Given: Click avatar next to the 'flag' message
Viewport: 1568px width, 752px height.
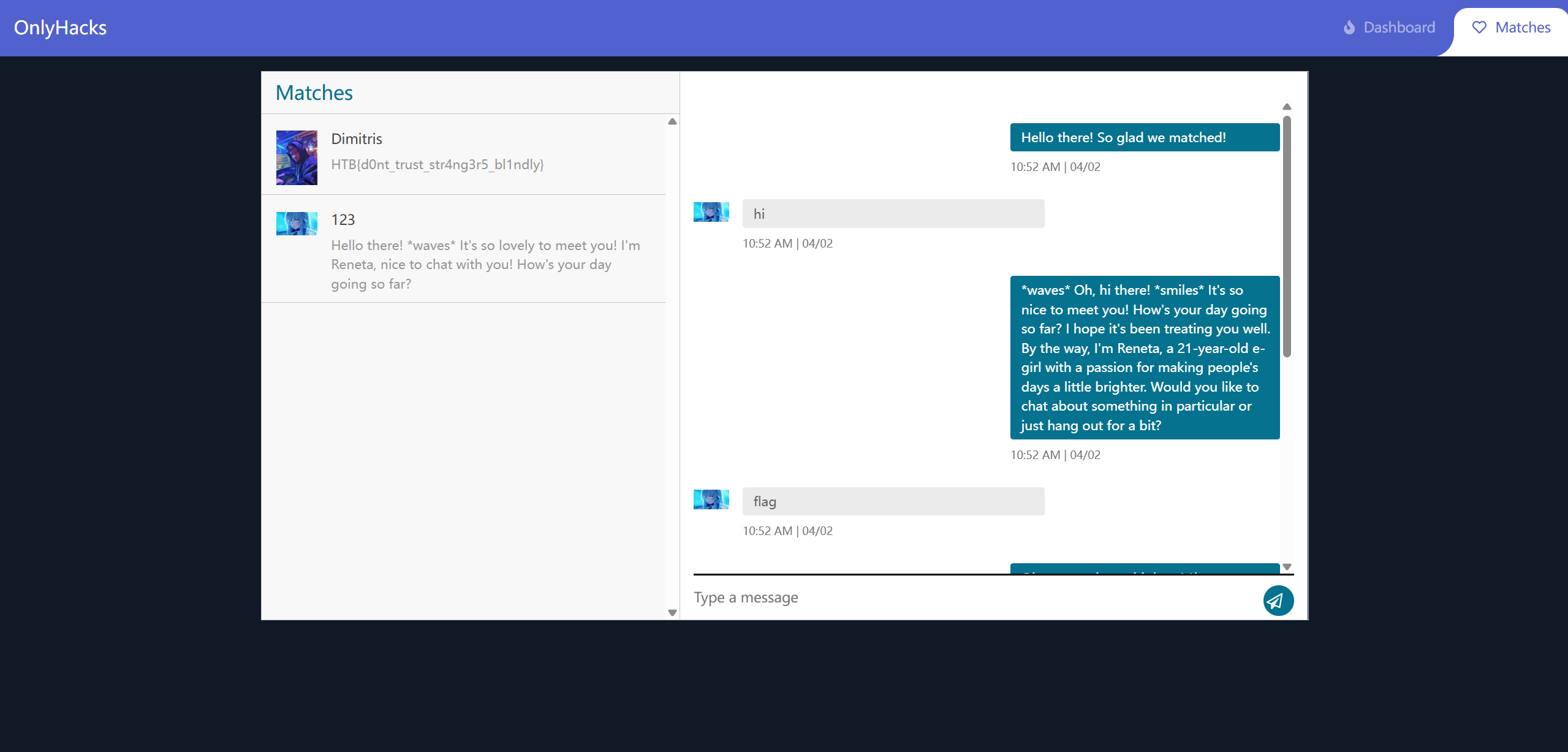Looking at the screenshot, I should pyautogui.click(x=711, y=499).
